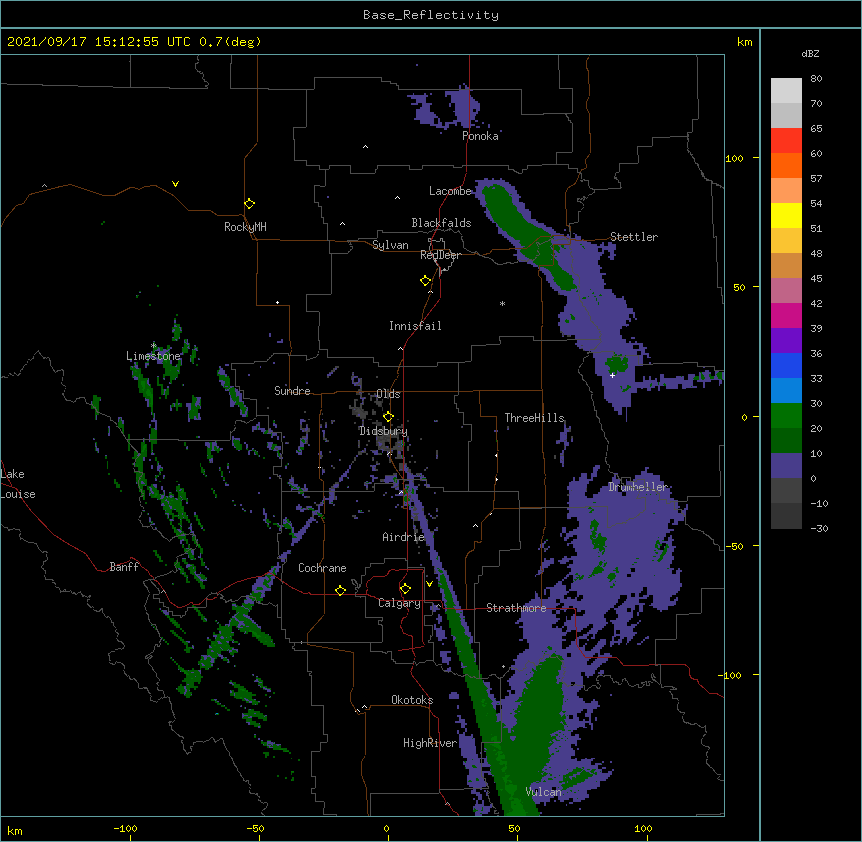Click the -100 tick label on bottom axis

[x=125, y=828]
